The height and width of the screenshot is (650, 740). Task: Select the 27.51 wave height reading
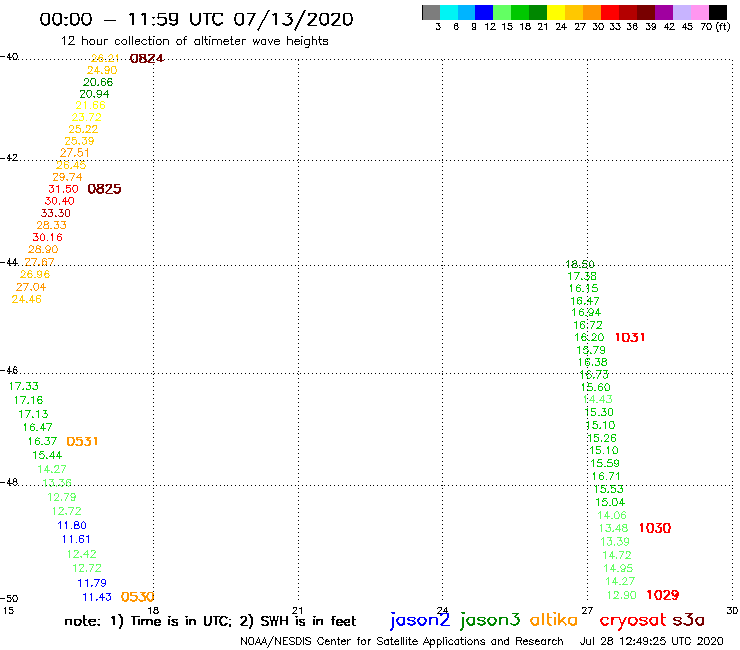point(75,152)
